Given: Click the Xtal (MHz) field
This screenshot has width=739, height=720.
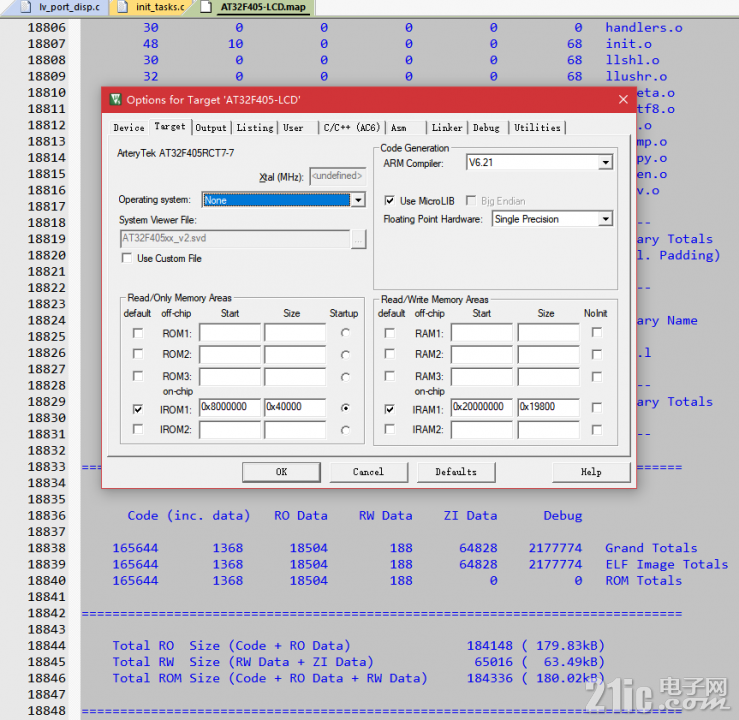Looking at the screenshot, I should pos(337,176).
